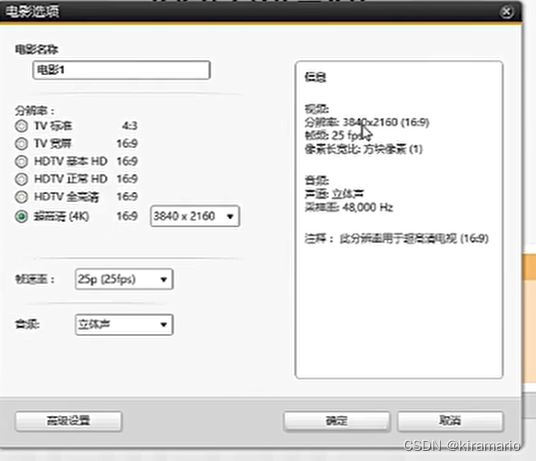This screenshot has height=461, width=536.
Task: Open the 3840 x 2160 resolution dropdown
Action: pos(195,216)
